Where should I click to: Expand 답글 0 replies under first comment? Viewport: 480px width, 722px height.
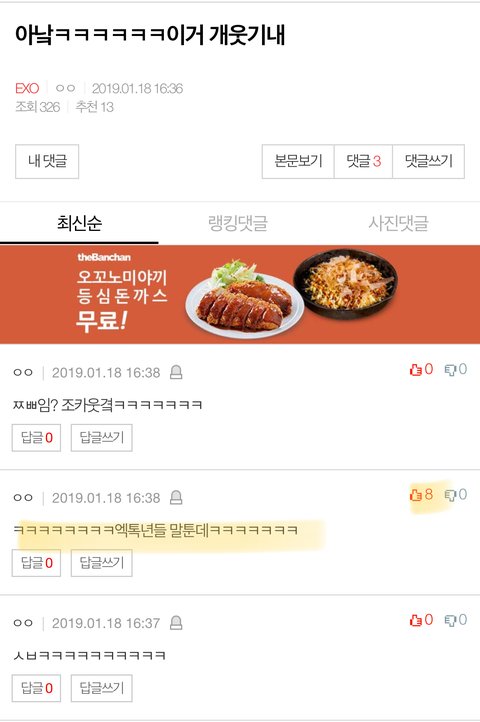(x=36, y=437)
